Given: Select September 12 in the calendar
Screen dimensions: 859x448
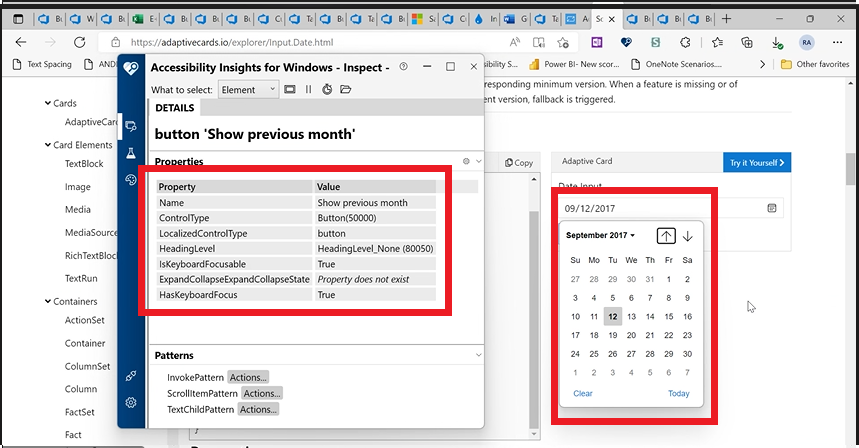Looking at the screenshot, I should click(x=612, y=317).
